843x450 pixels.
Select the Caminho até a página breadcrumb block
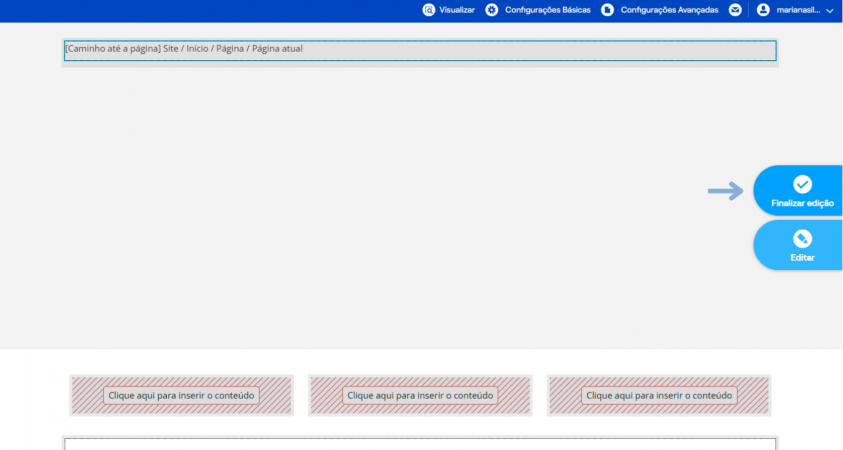pyautogui.click(x=420, y=51)
